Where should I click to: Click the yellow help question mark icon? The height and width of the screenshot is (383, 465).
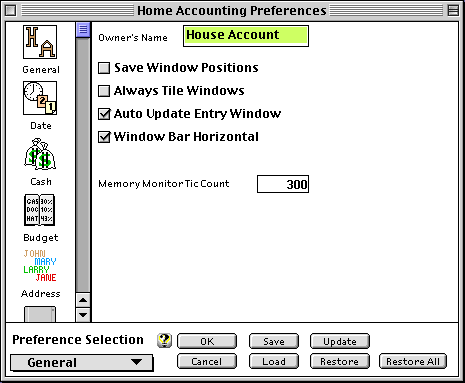click(x=164, y=340)
